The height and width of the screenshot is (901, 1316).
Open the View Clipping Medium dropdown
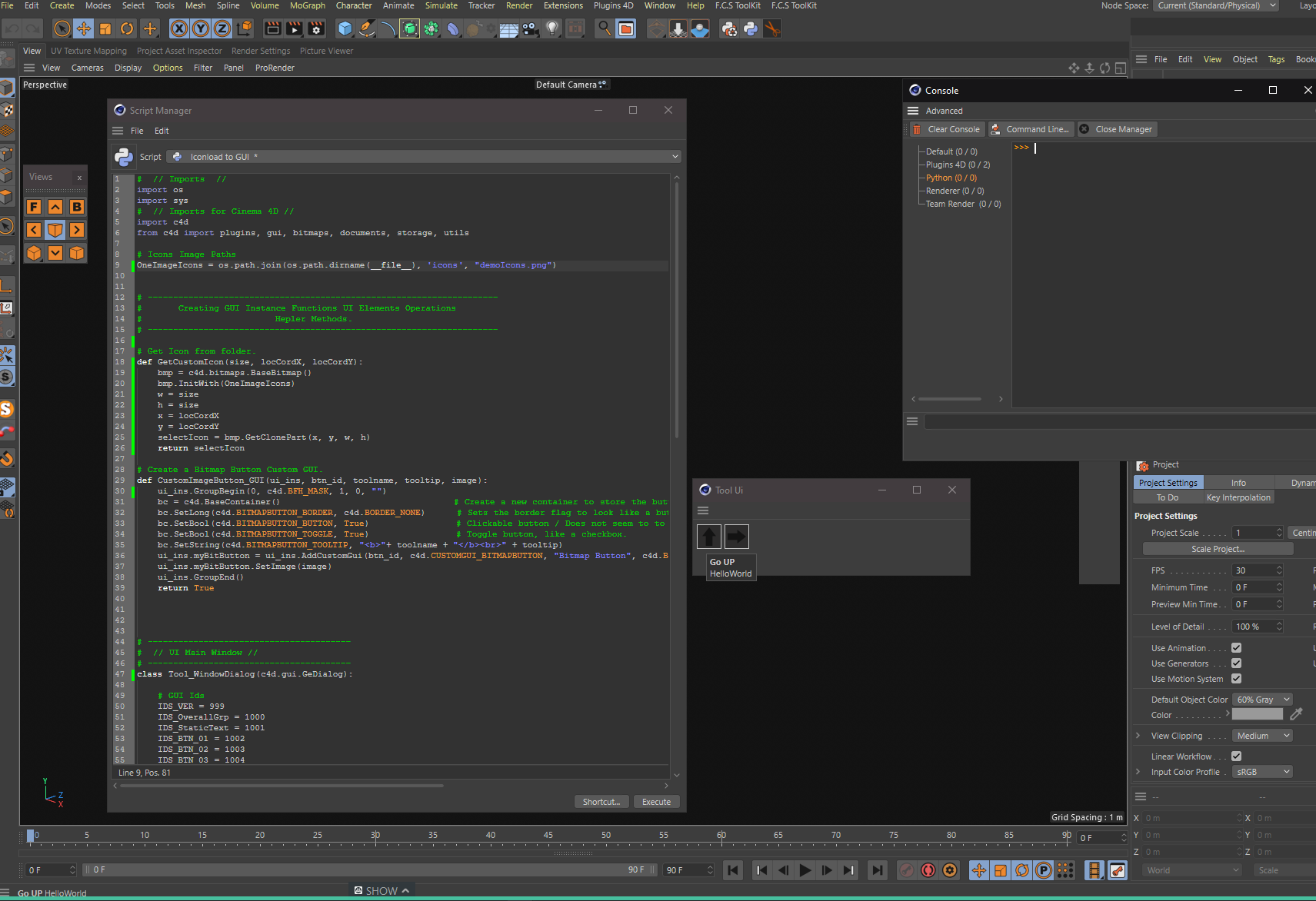click(x=1262, y=736)
